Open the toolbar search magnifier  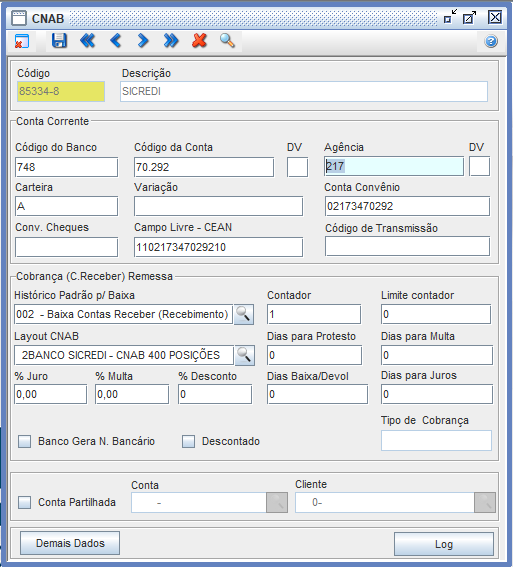click(227, 41)
